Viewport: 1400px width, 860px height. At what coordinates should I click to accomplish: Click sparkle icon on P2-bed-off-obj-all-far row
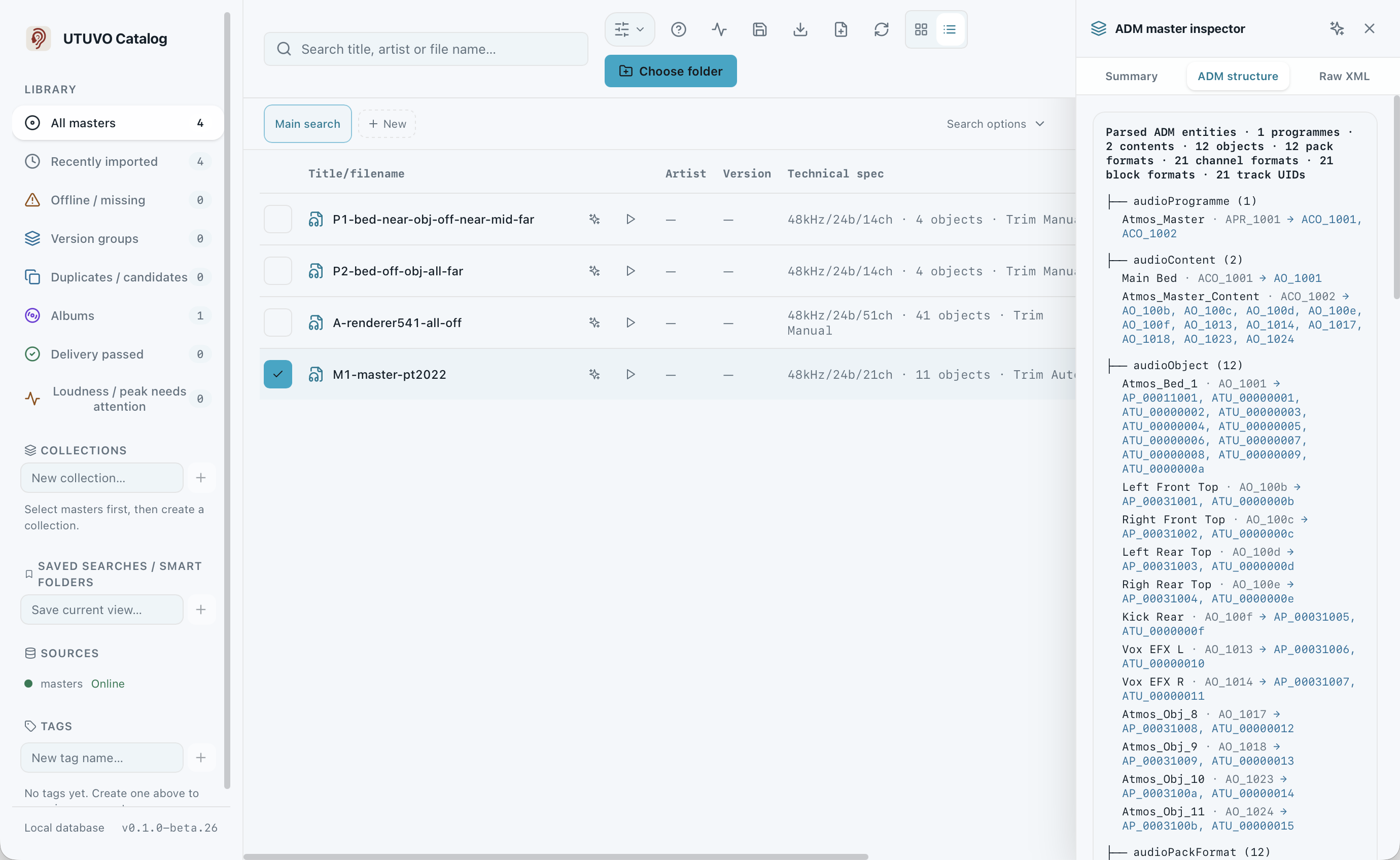(x=594, y=271)
